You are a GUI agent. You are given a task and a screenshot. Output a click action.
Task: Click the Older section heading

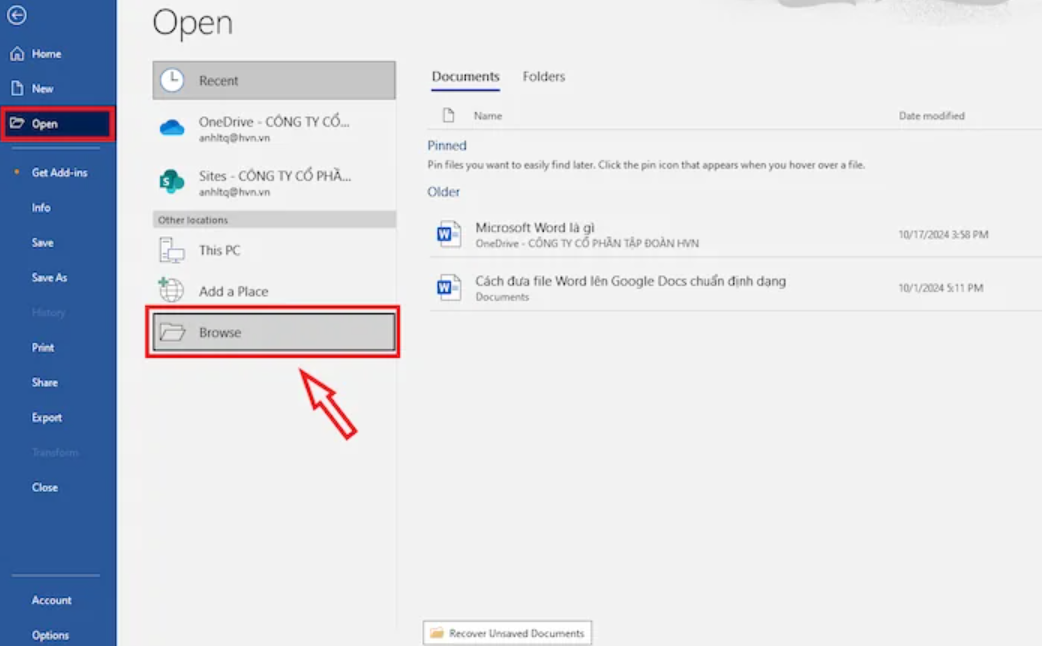click(x=443, y=192)
